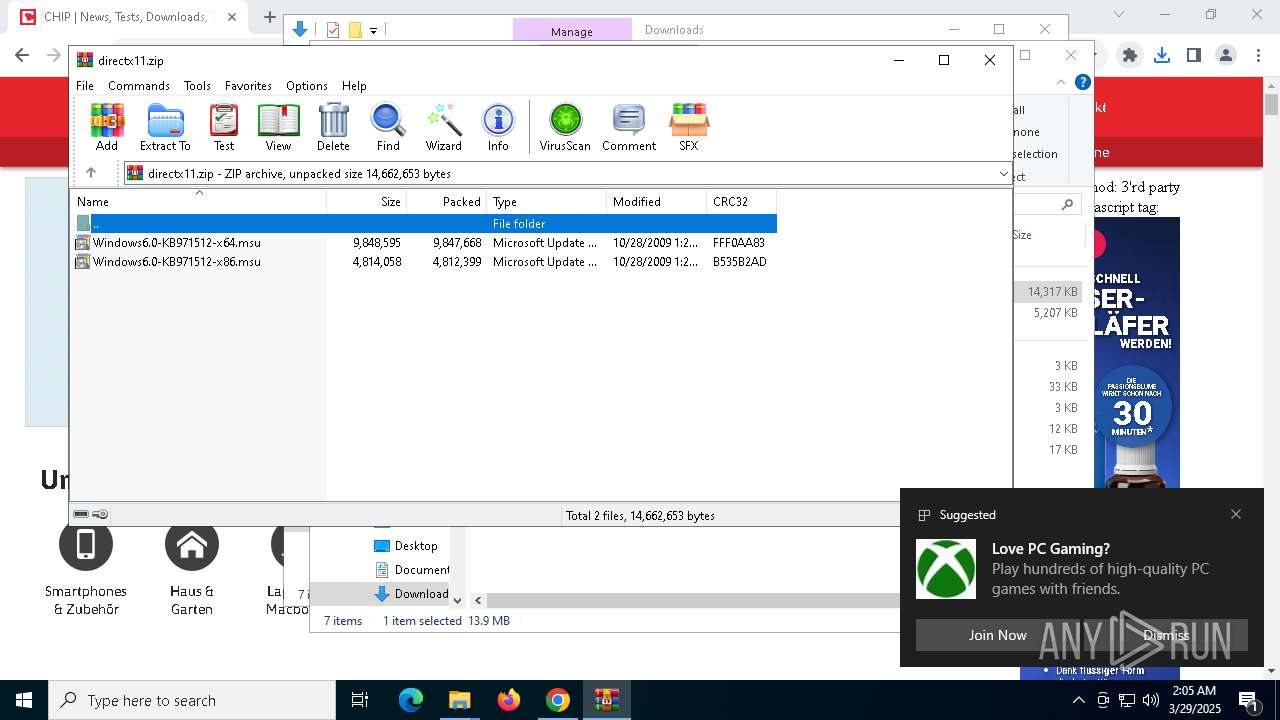Show archive Info

tap(498, 127)
